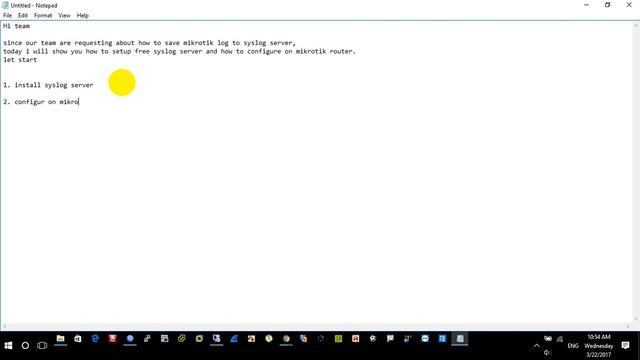Open the View menu
This screenshot has height=360, width=640.
(x=64, y=16)
